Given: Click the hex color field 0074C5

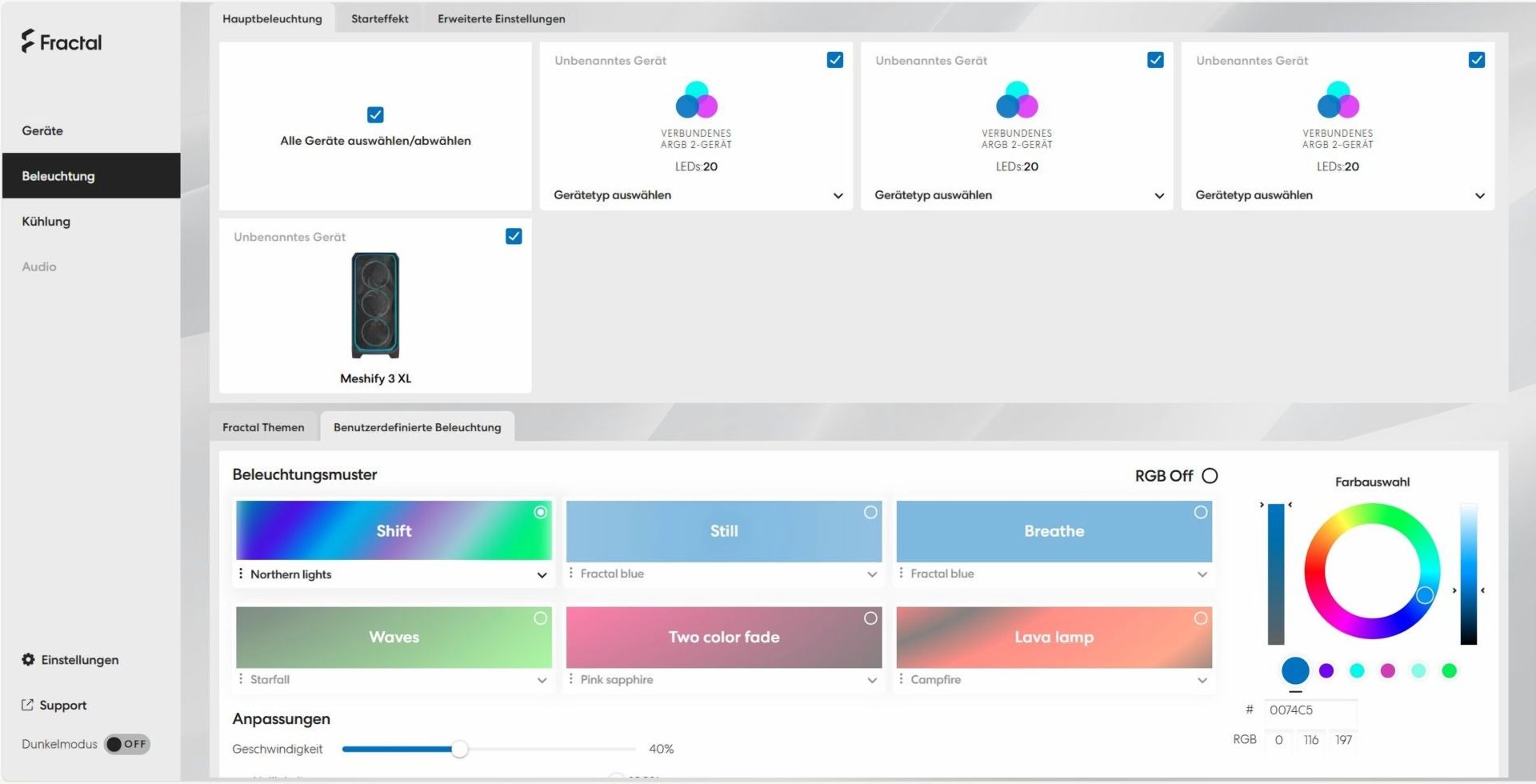Looking at the screenshot, I should (1310, 710).
